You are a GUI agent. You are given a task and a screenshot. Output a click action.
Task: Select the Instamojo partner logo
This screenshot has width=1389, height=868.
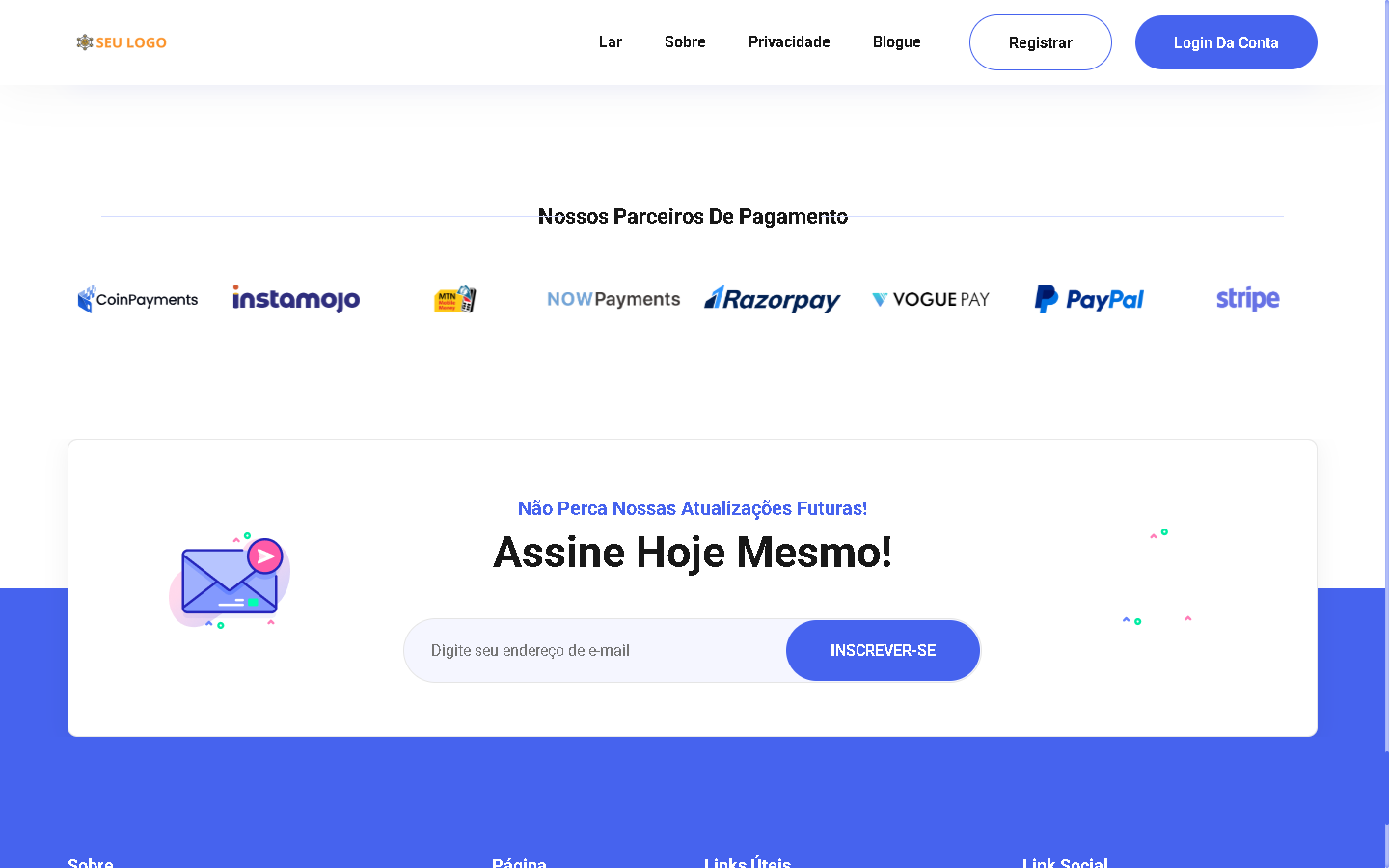(296, 299)
